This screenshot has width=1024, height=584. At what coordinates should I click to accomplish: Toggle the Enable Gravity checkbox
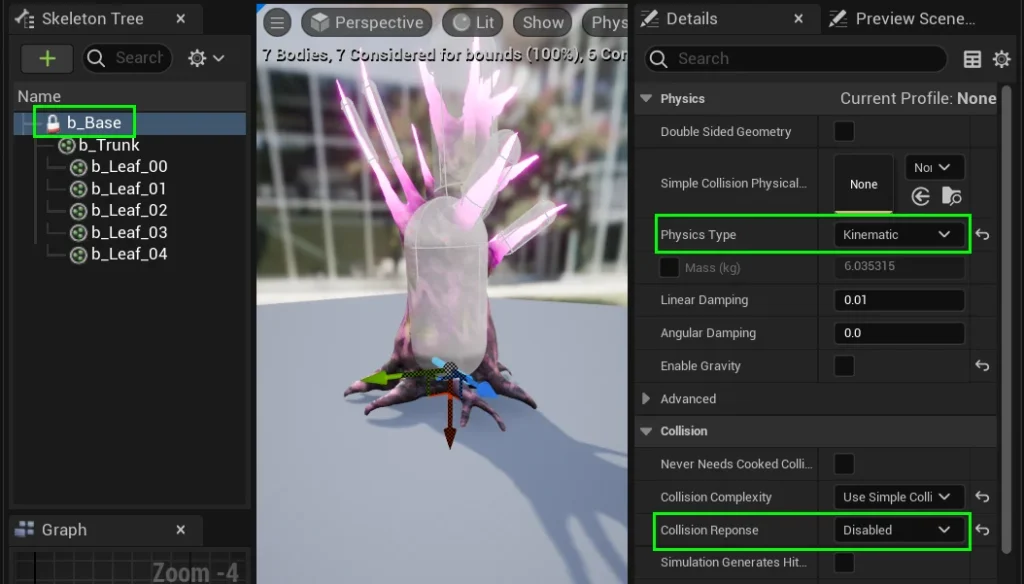(x=844, y=366)
